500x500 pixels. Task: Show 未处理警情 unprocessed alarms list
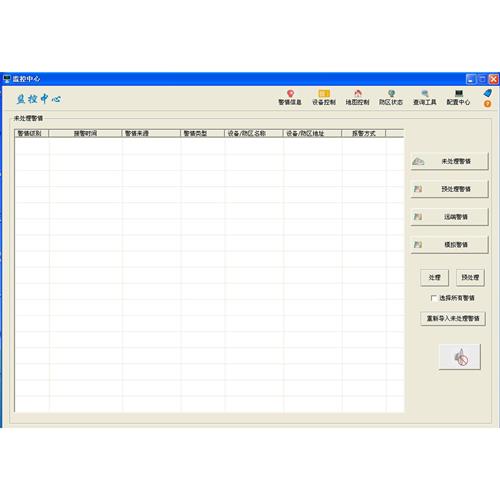click(449, 161)
